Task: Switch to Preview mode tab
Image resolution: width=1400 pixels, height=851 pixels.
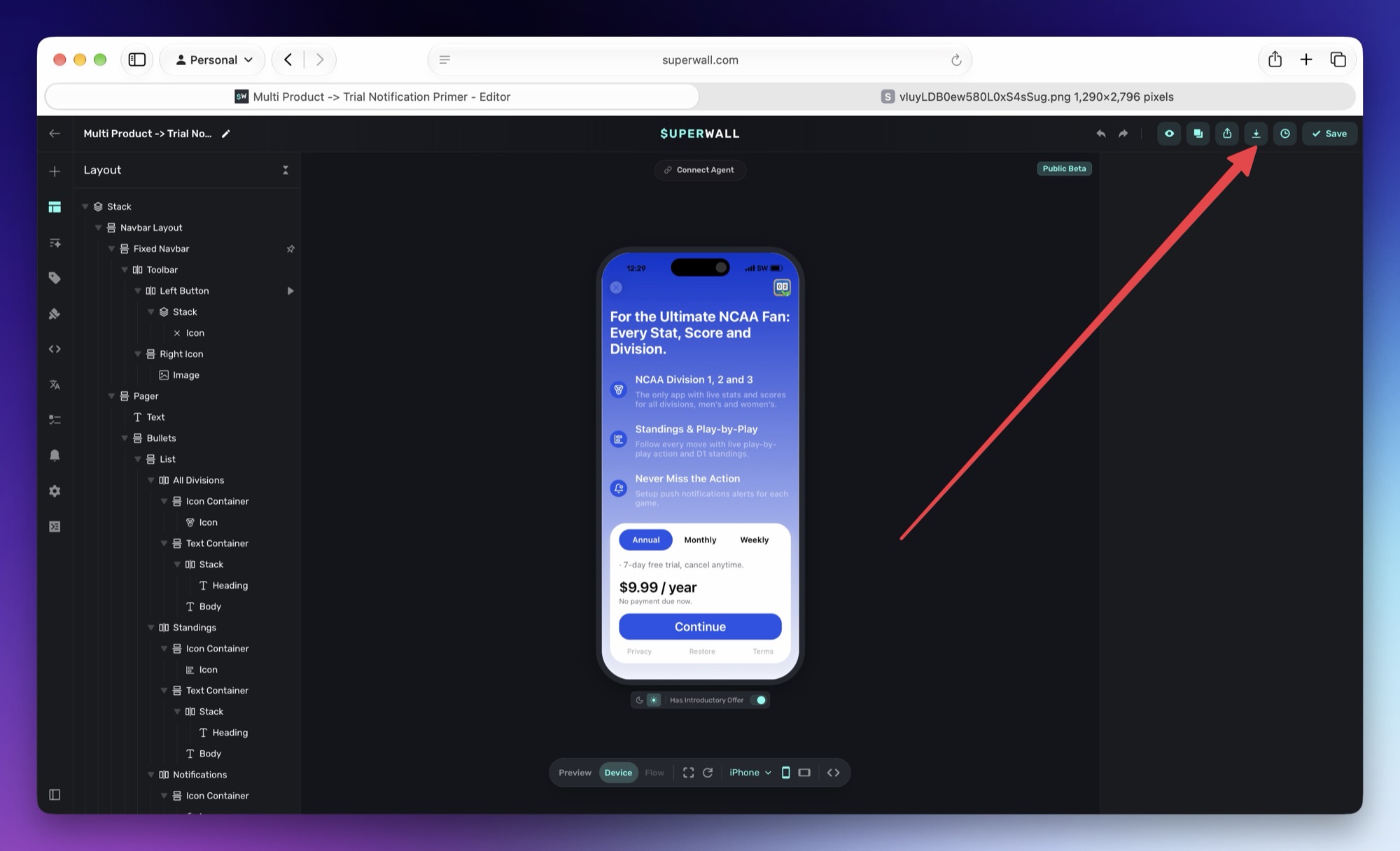Action: click(x=575, y=773)
